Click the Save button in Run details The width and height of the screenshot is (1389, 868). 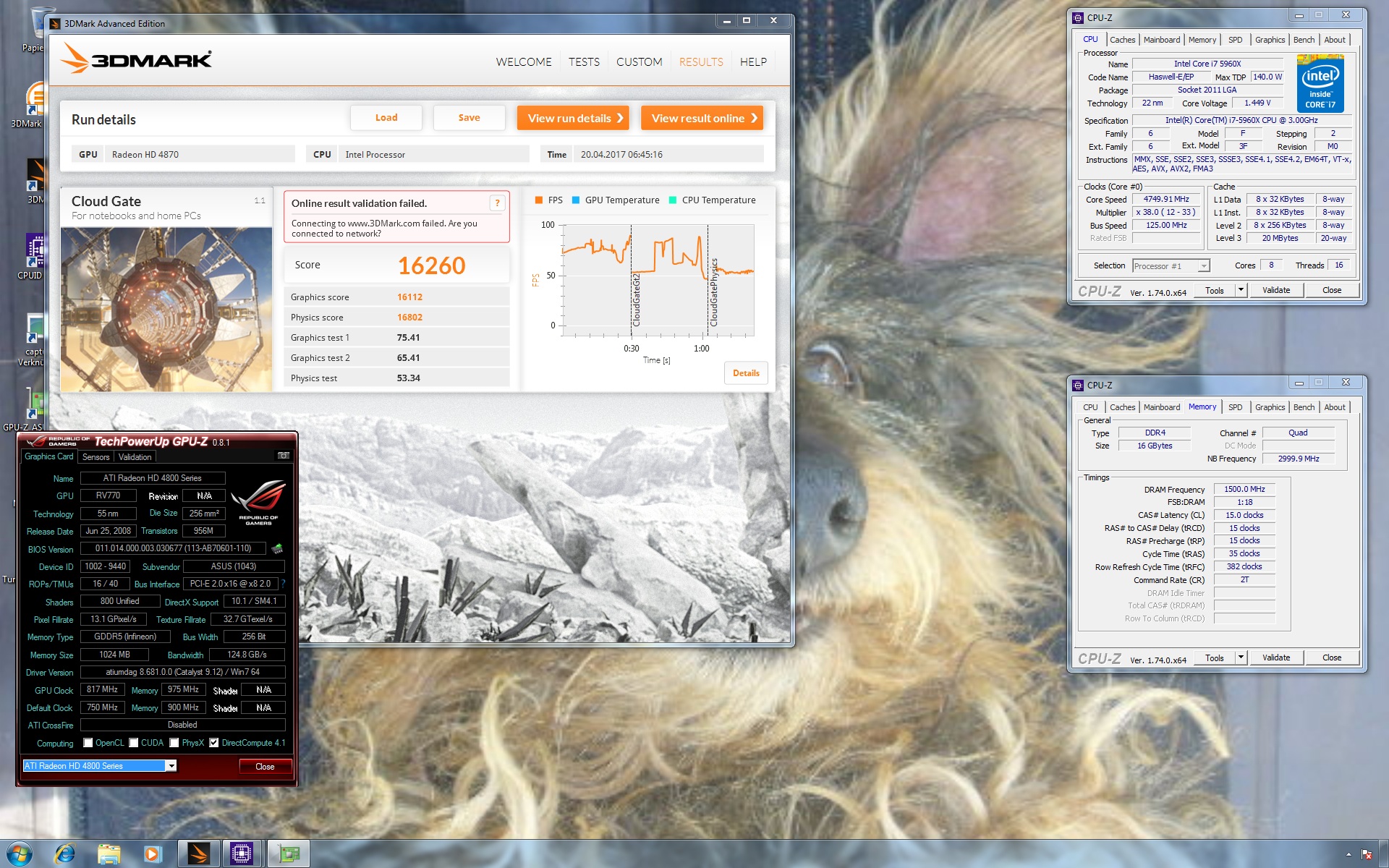click(x=469, y=118)
